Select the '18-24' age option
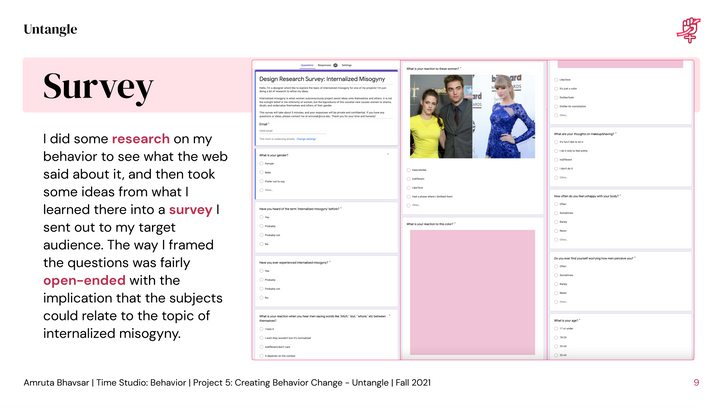This screenshot has width=722, height=407. click(x=560, y=337)
